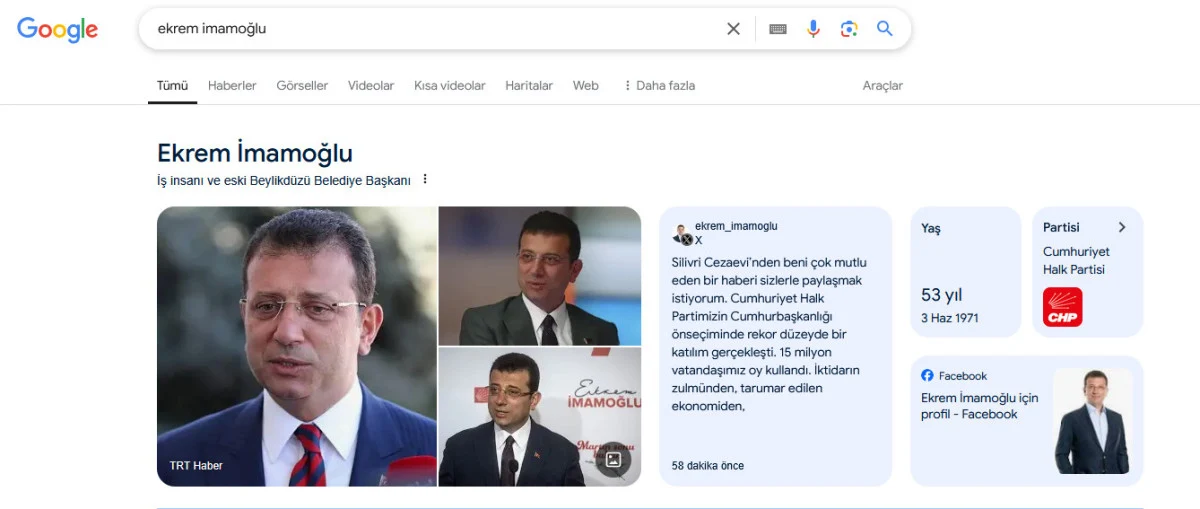1200x509 pixels.
Task: Click the search input field
Action: tap(436, 29)
